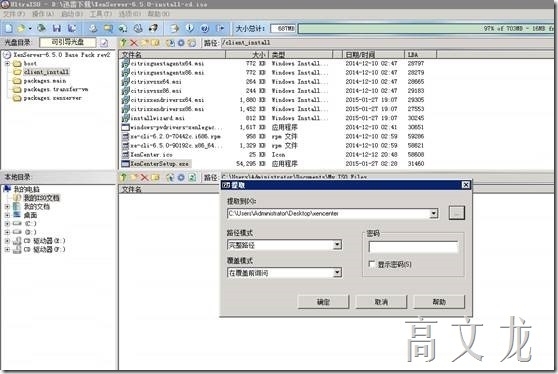This screenshot has width=558, height=374.
Task: Click the blue gear icon in ISO pane toolbar
Action: coord(181,43)
